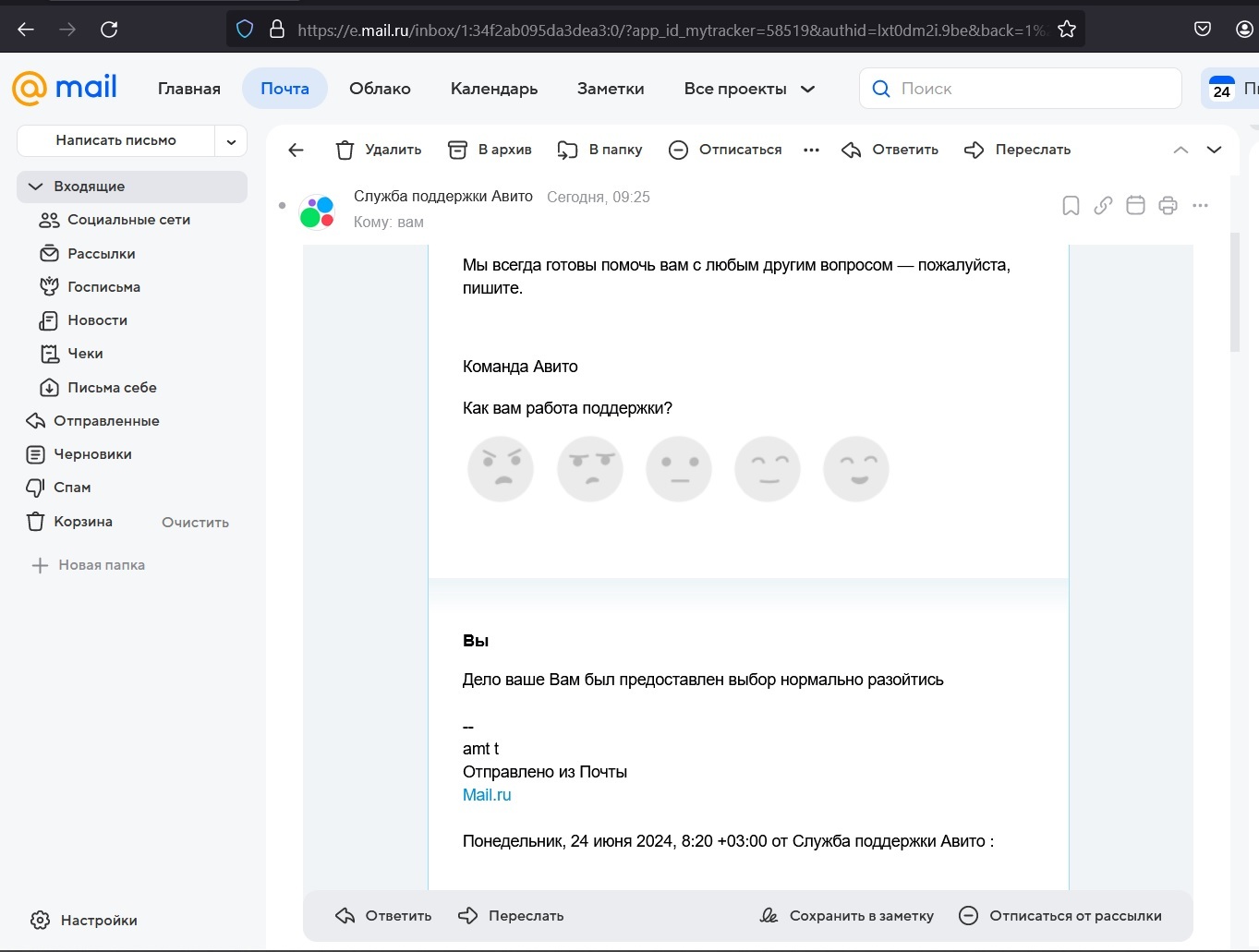Move the email to a folder (В папку)
The image size is (1259, 952).
599,150
